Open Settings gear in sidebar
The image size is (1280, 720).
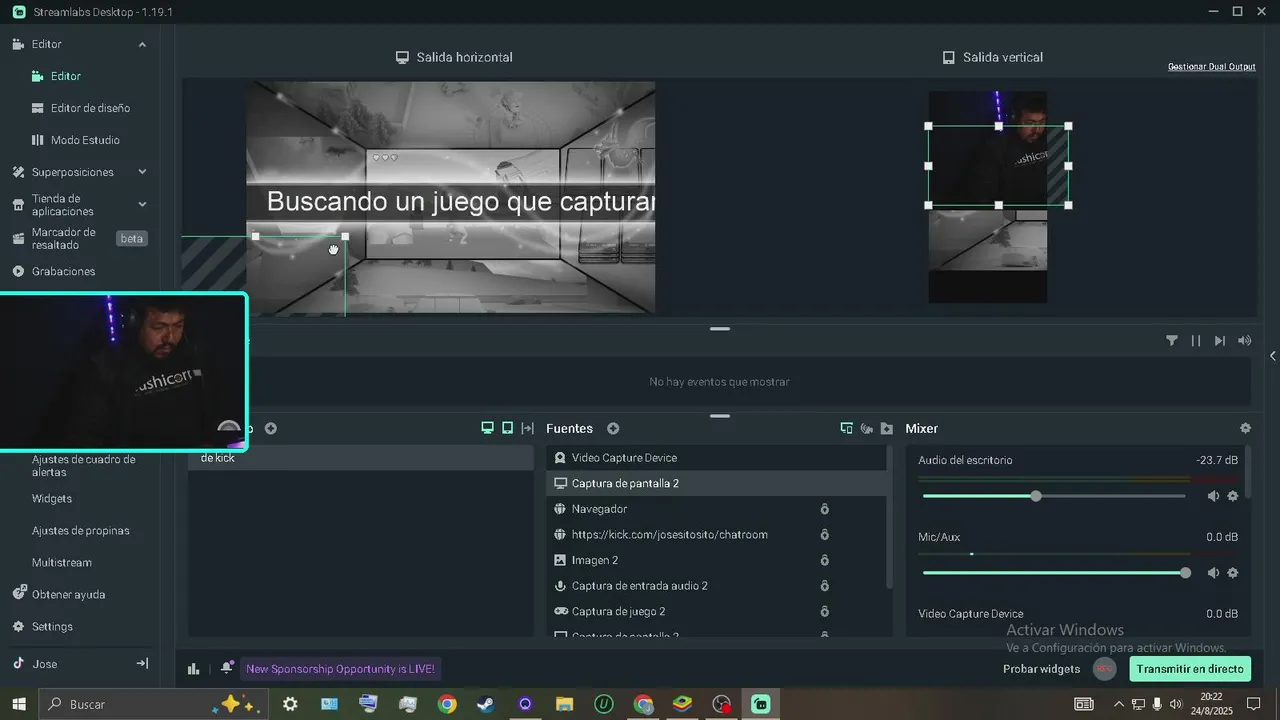(x=18, y=626)
